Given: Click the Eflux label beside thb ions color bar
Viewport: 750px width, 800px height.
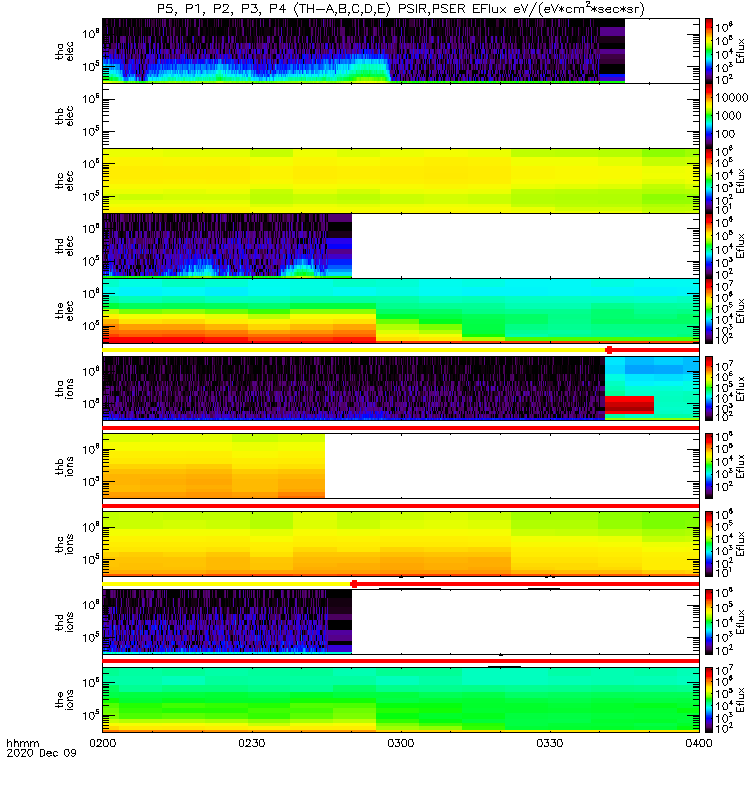Looking at the screenshot, I should click(740, 466).
